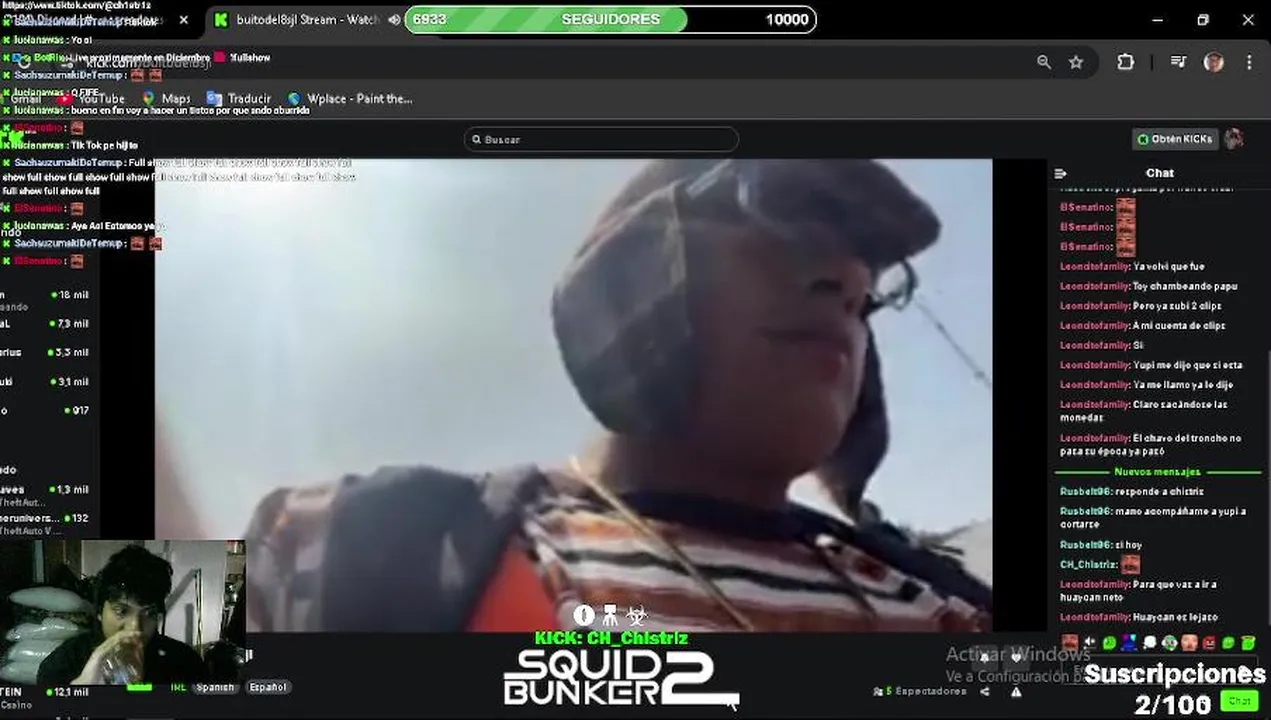
Task: Select the last green emote in emote bar
Action: point(1249,642)
